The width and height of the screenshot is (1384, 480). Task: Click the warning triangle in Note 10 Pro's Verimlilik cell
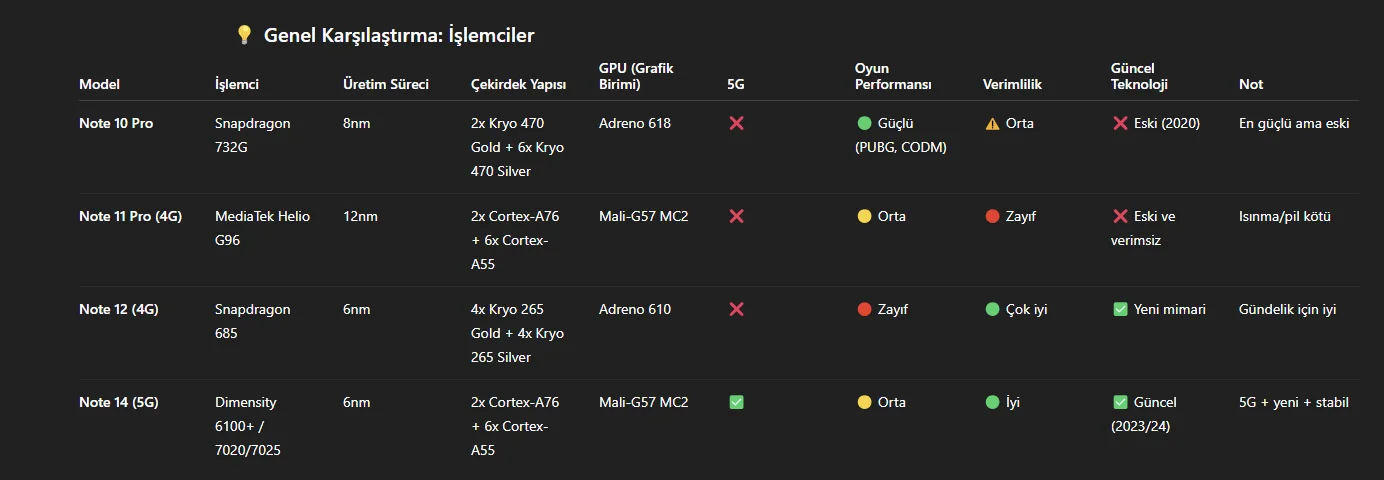click(x=992, y=124)
